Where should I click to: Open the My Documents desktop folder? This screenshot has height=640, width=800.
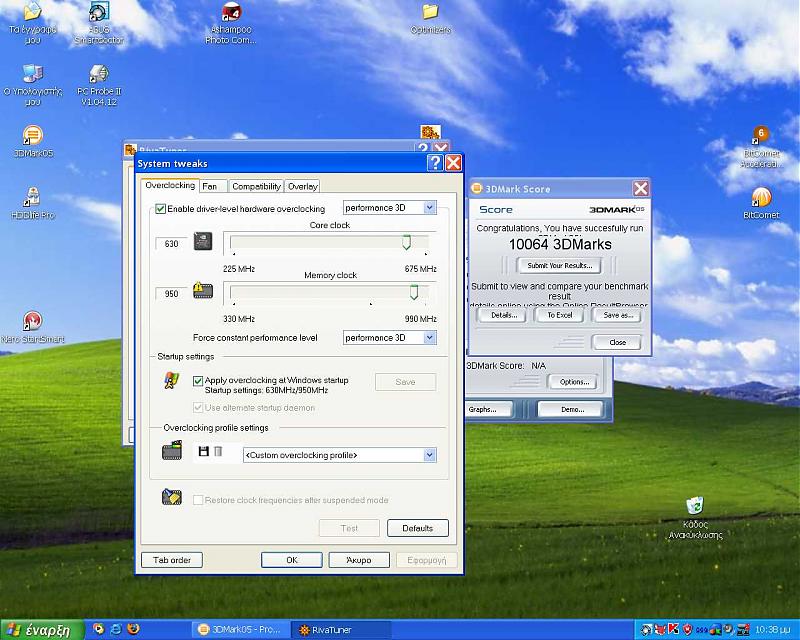[x=33, y=23]
